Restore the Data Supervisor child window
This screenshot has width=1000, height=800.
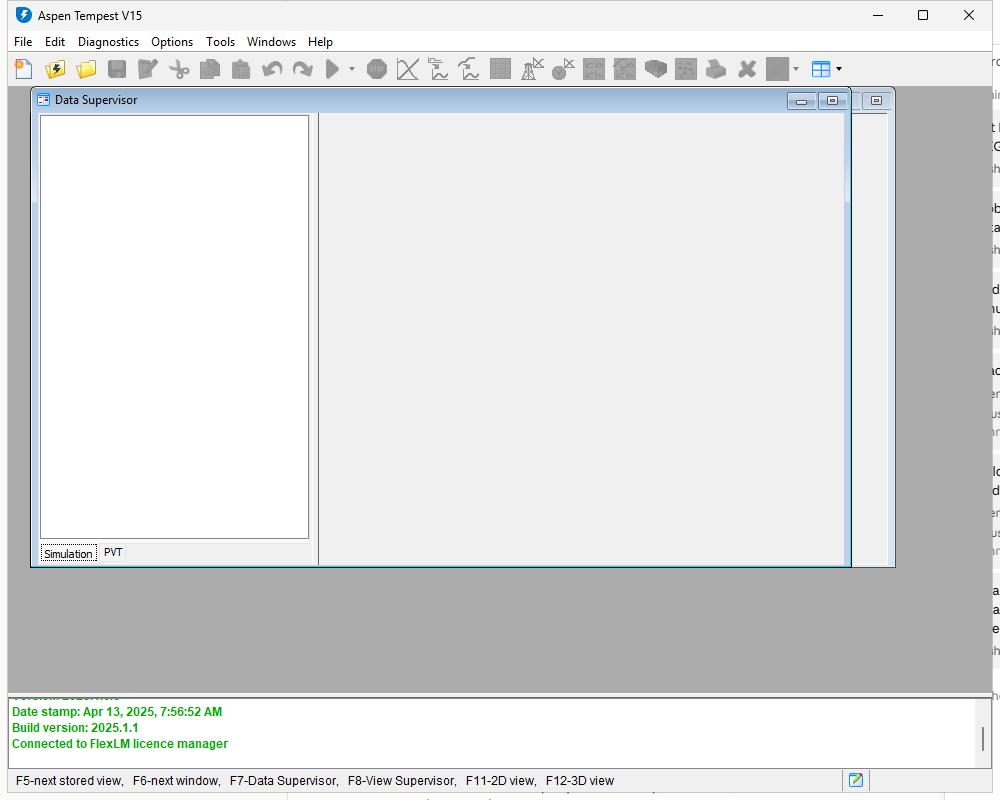pos(832,101)
